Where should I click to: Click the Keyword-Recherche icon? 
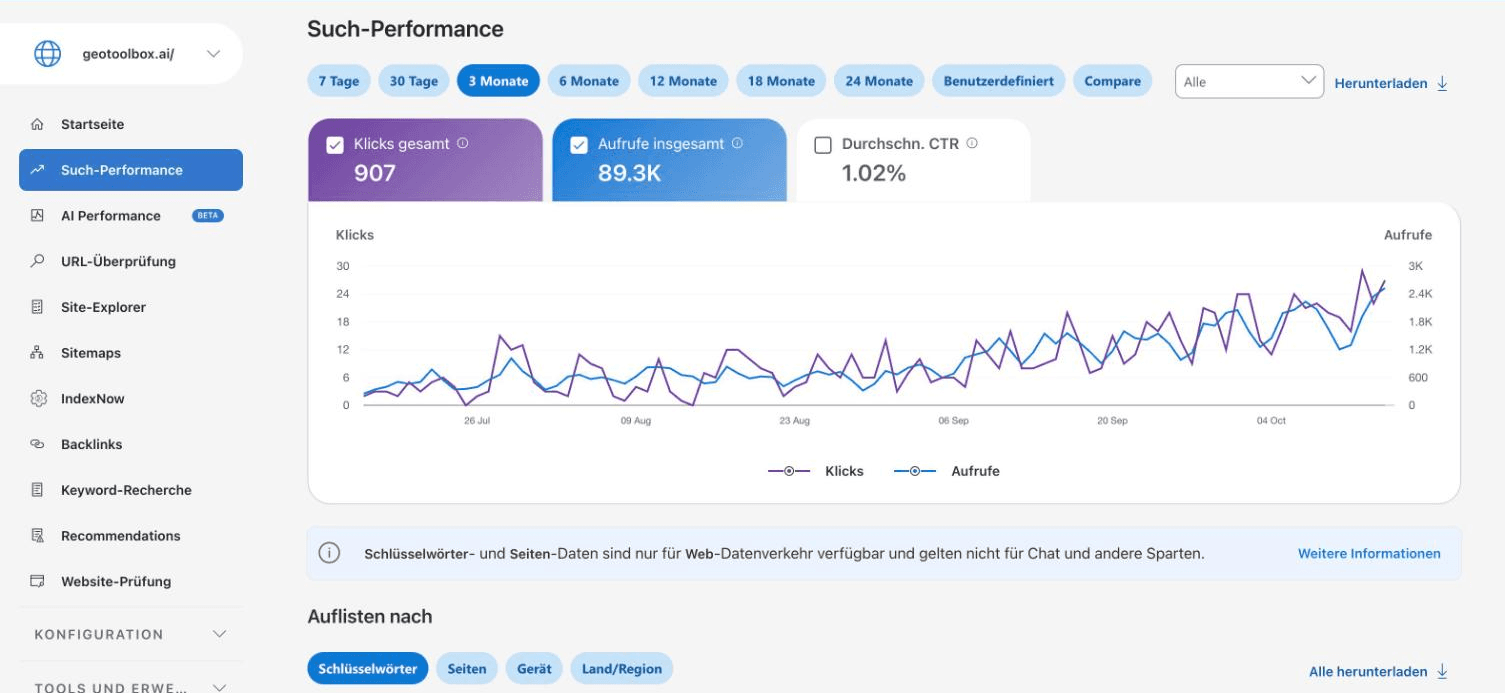click(x=38, y=490)
